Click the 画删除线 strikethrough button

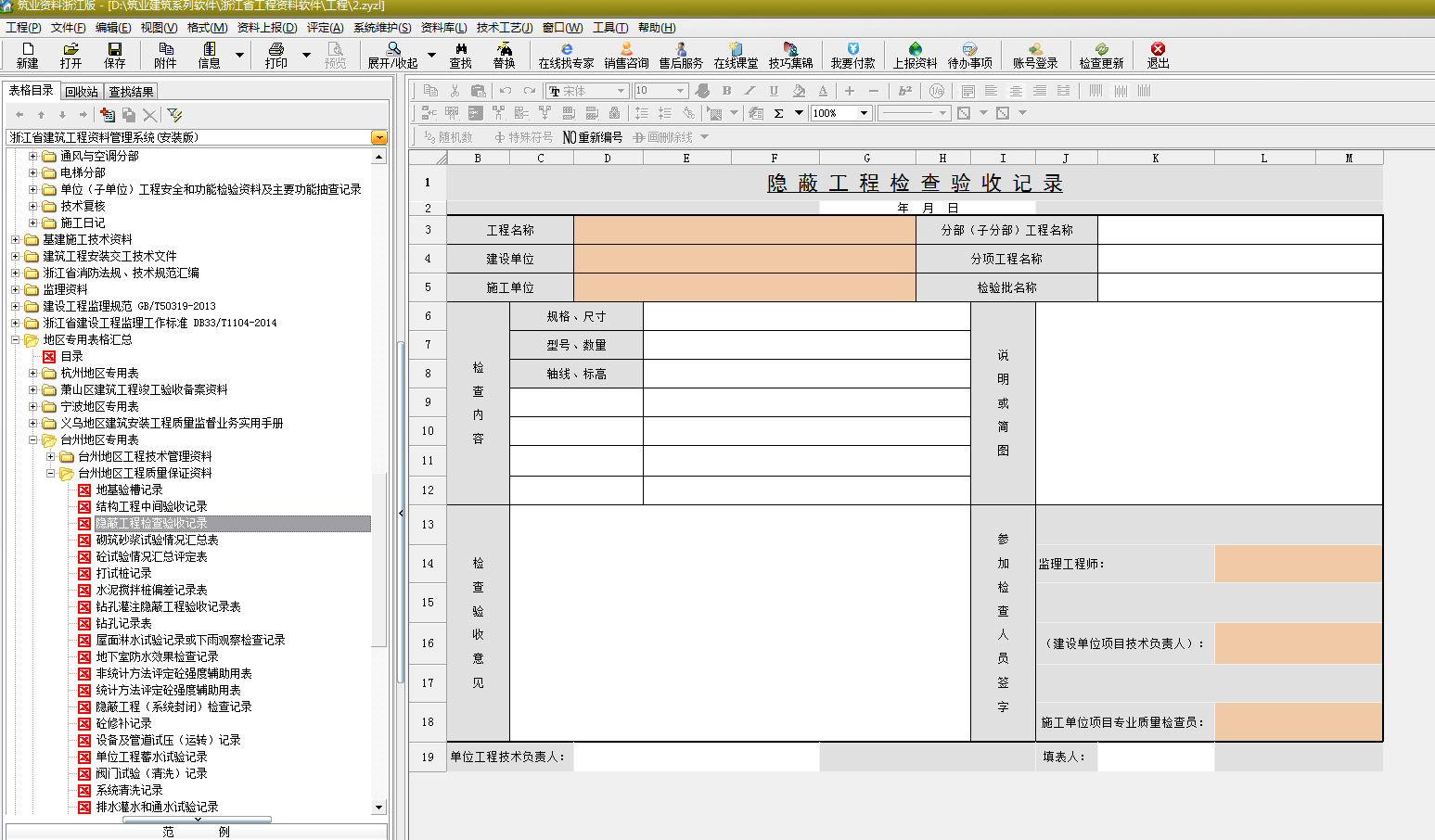[662, 137]
